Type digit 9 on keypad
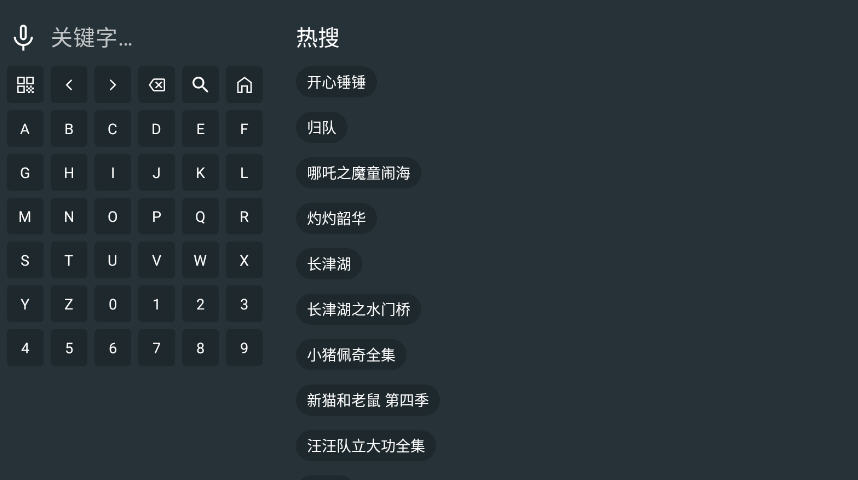This screenshot has height=480, width=858. [x=244, y=348]
